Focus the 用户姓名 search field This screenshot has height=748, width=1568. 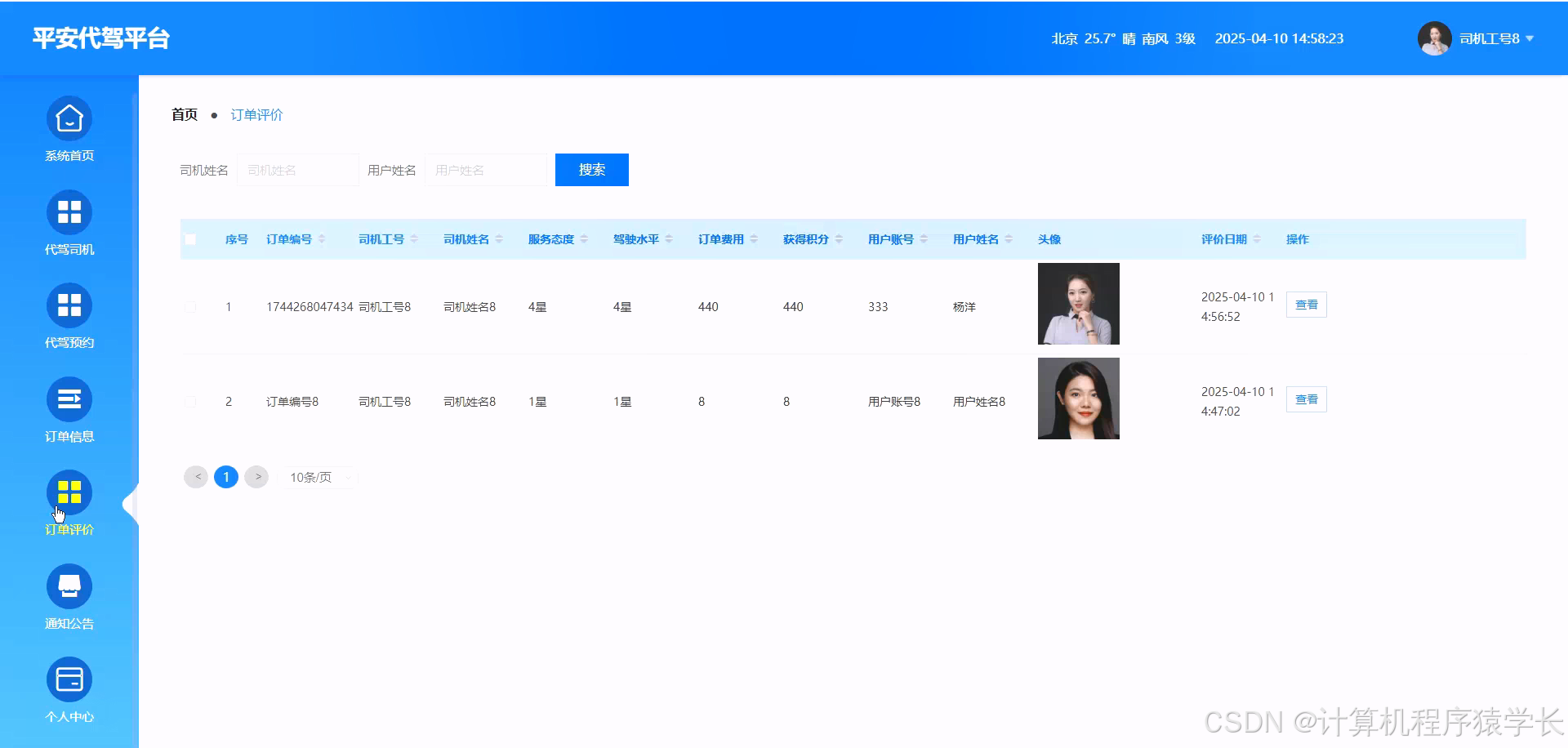point(486,170)
